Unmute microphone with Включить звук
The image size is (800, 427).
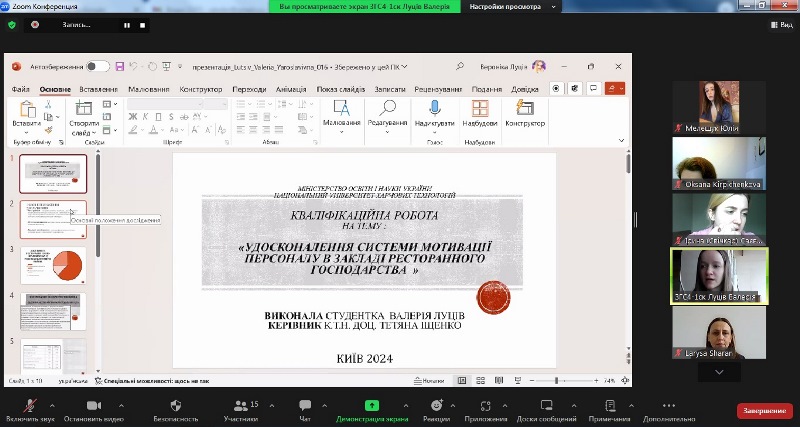[x=30, y=411]
